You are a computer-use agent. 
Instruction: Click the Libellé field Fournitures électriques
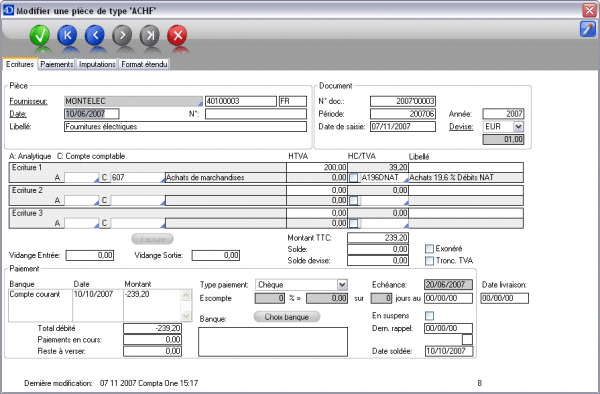coord(186,127)
